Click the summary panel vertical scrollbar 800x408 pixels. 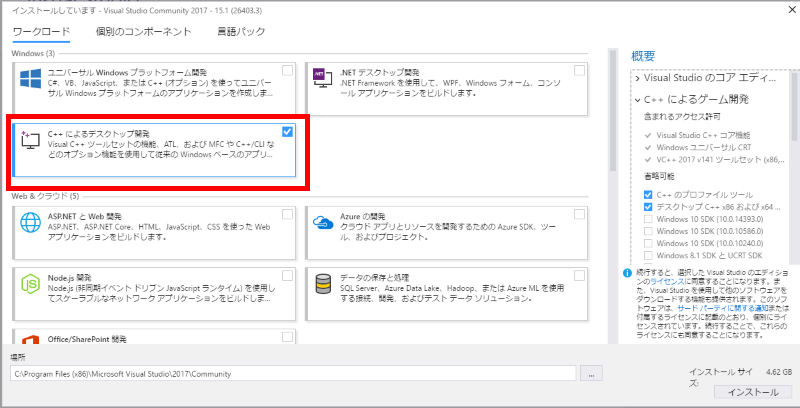point(795,106)
